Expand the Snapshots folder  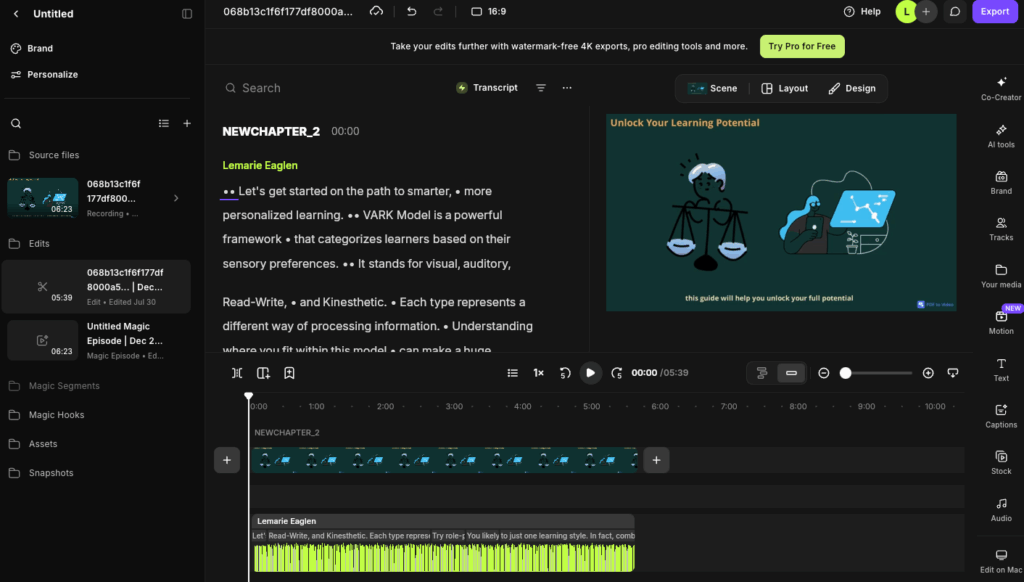pyautogui.click(x=40, y=473)
